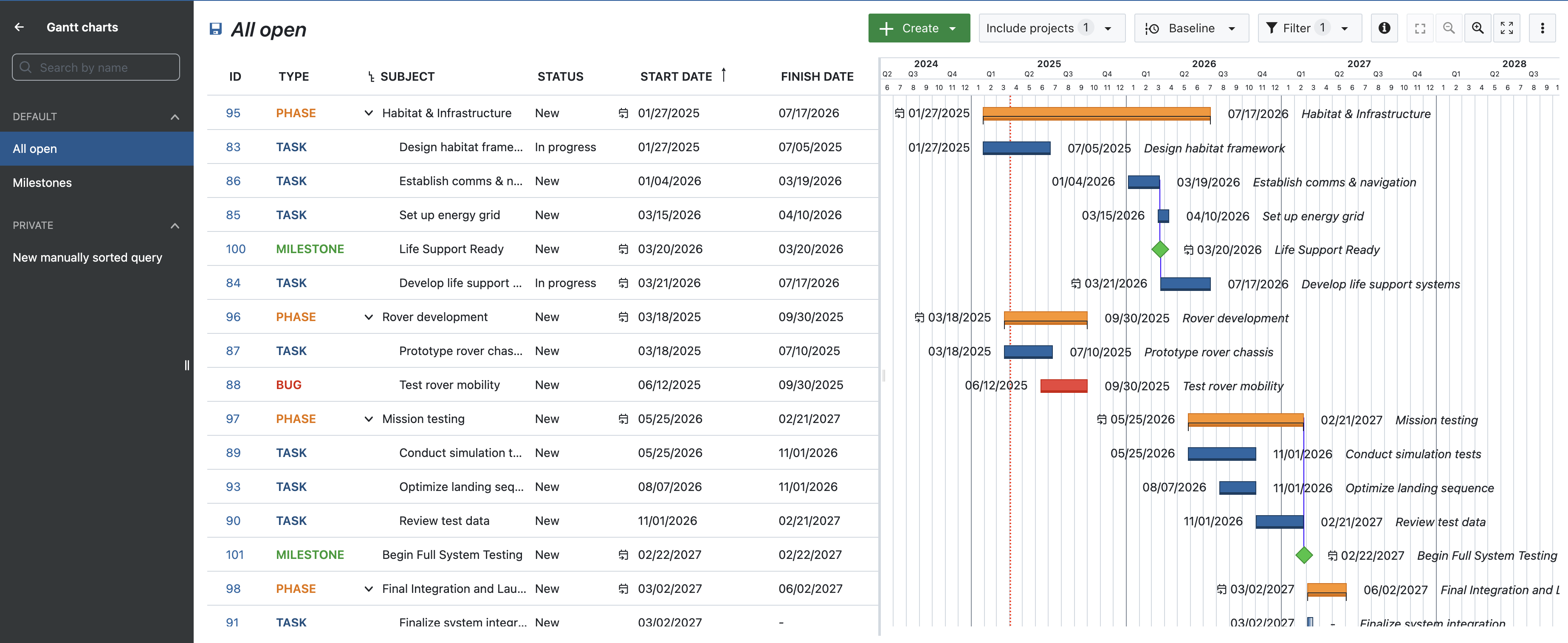Navigate back using the arrow icon
The width and height of the screenshot is (1568, 643).
click(x=20, y=27)
